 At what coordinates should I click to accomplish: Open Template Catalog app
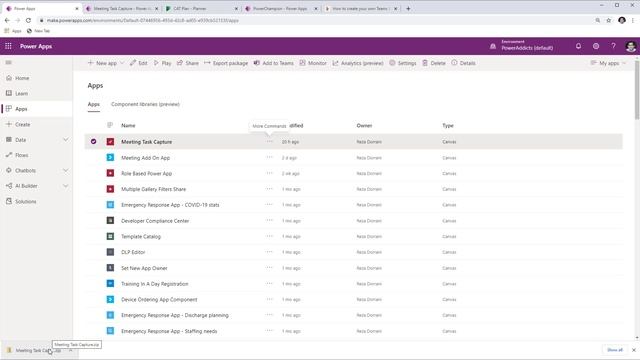141,237
